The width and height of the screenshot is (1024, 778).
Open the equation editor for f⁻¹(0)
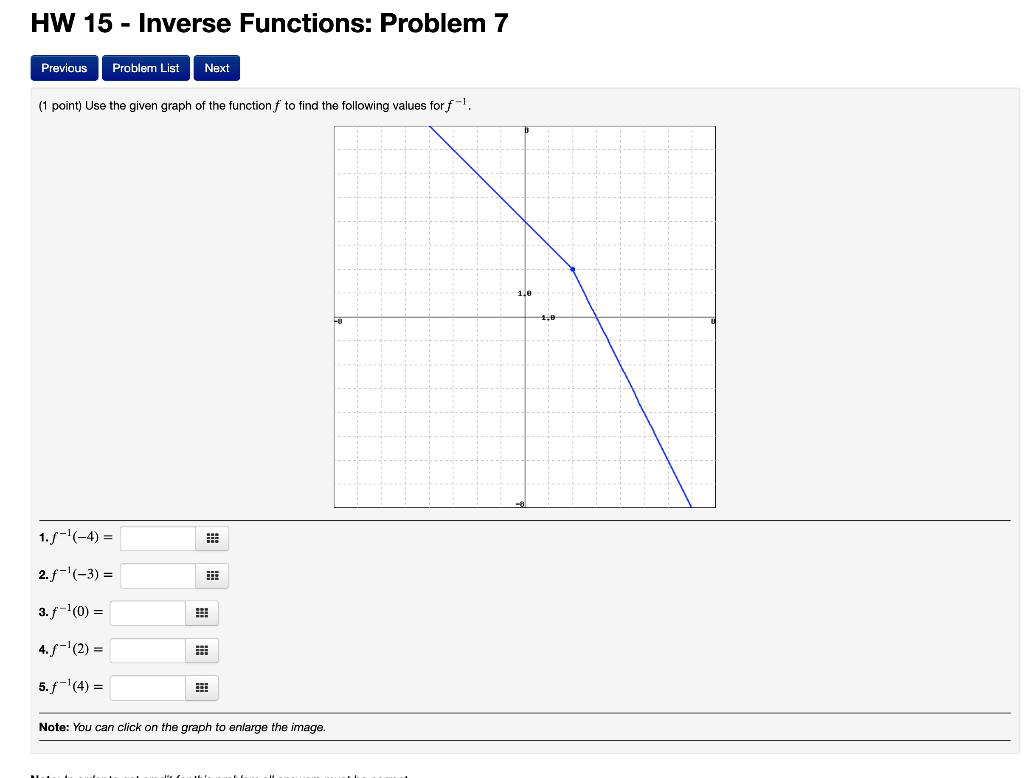pos(201,613)
